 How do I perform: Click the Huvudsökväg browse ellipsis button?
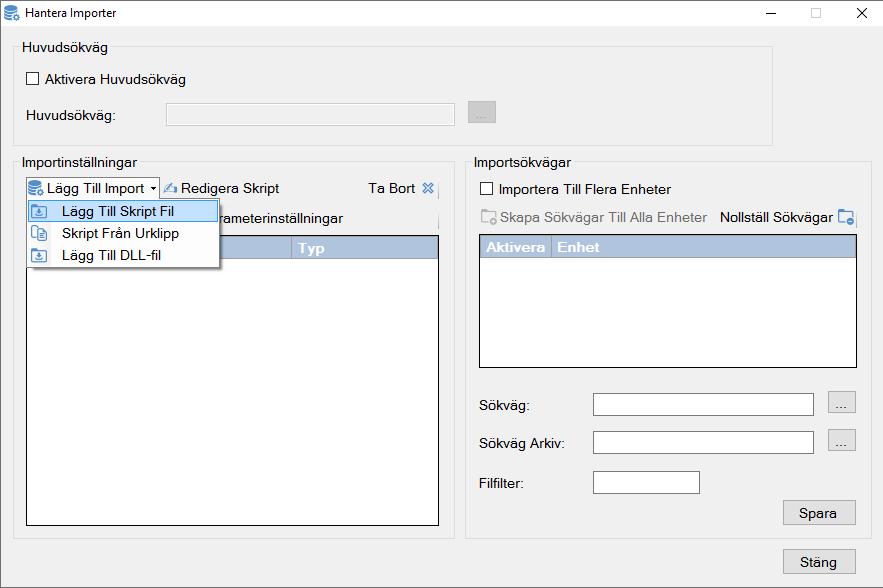pyautogui.click(x=482, y=112)
